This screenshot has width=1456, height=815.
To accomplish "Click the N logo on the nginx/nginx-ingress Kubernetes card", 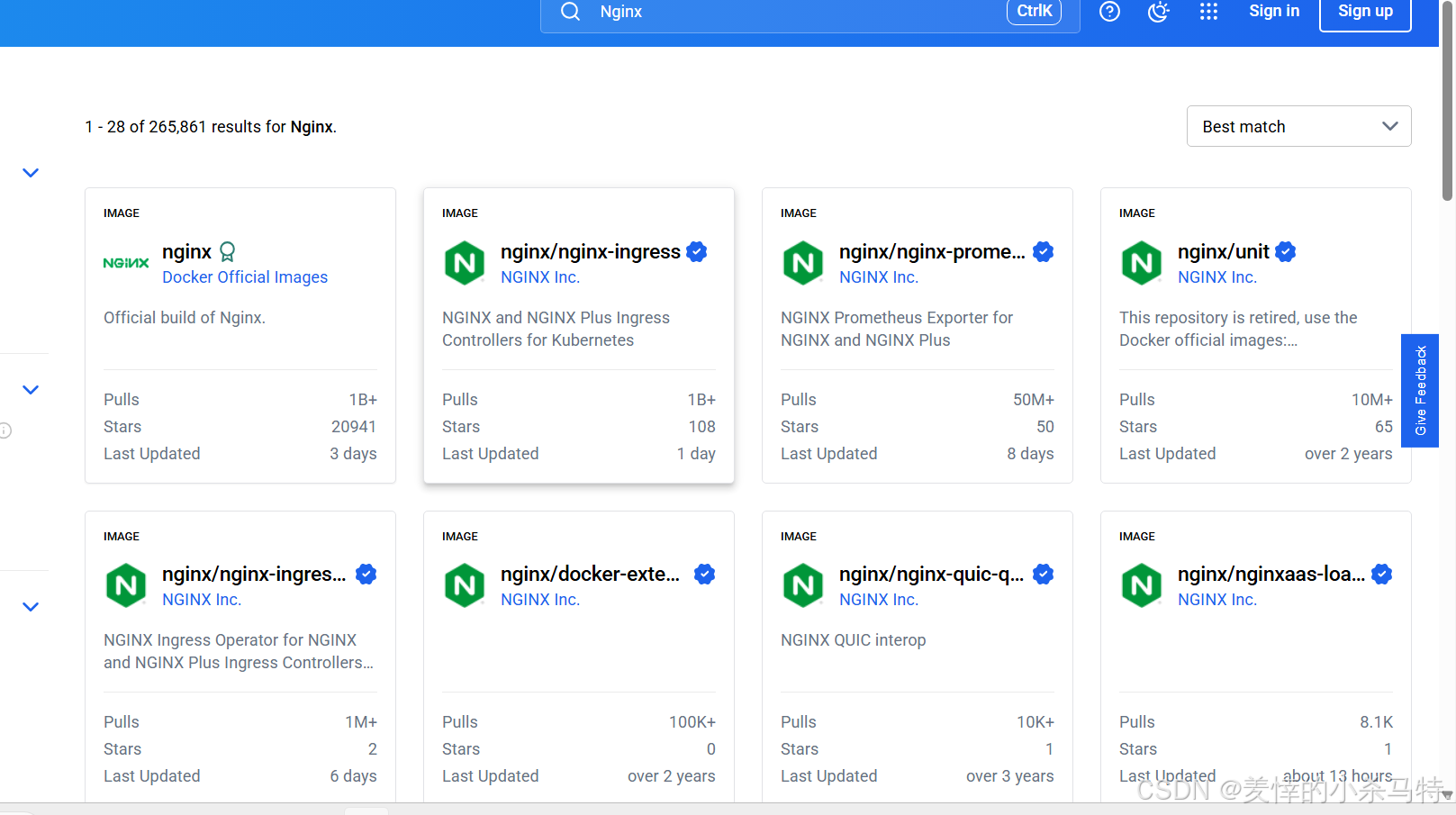I will pos(465,263).
